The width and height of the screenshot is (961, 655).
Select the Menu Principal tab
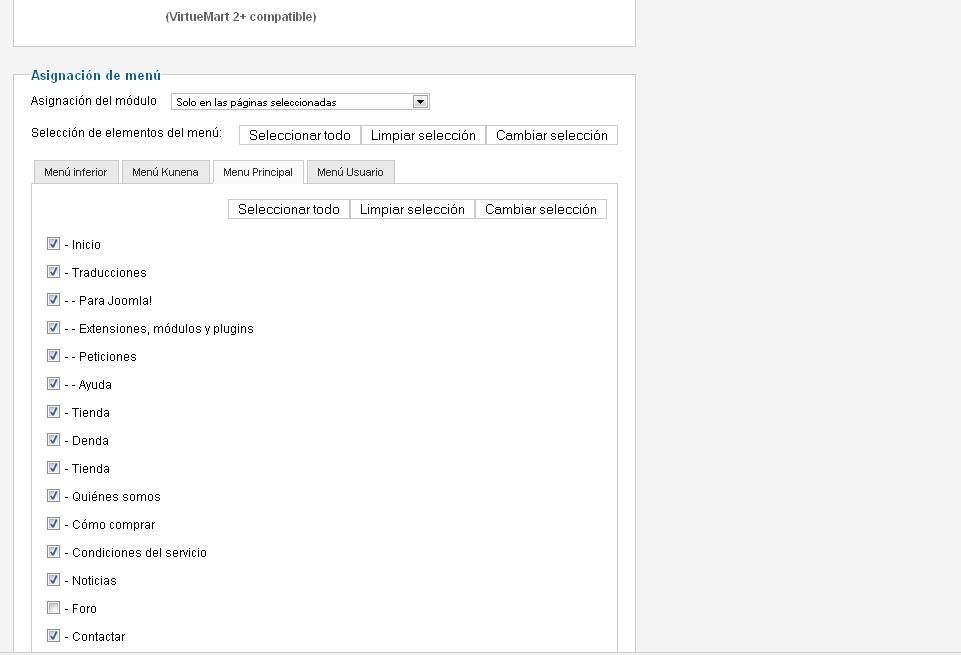[x=258, y=172]
